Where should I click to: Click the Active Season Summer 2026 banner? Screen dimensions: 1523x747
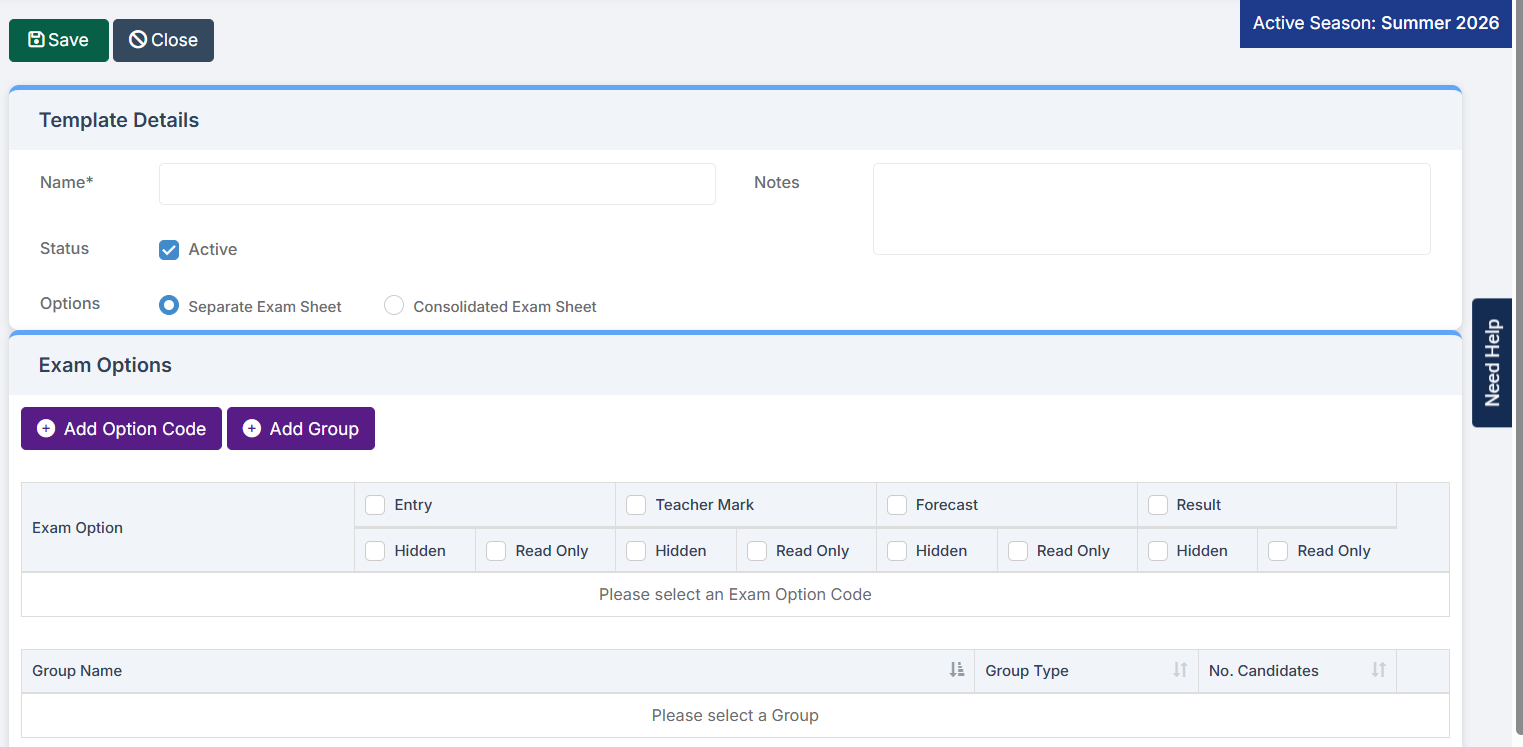(x=1375, y=23)
